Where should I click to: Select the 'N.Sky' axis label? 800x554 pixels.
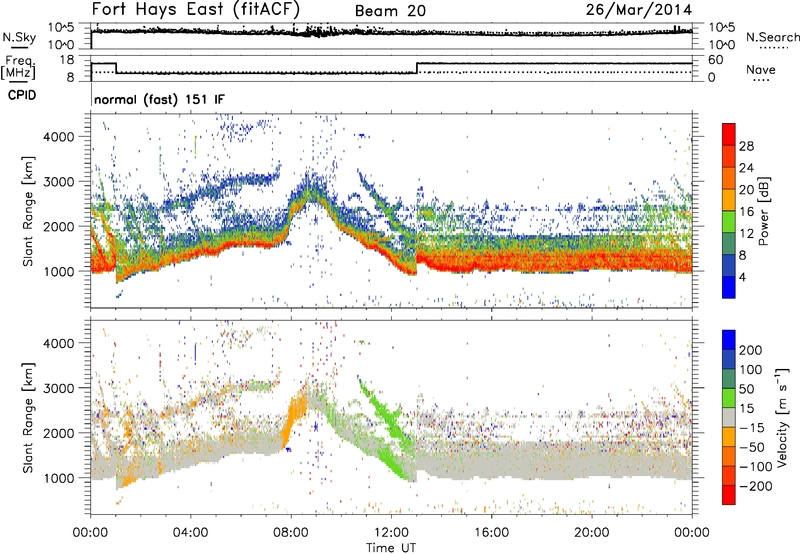tap(19, 37)
